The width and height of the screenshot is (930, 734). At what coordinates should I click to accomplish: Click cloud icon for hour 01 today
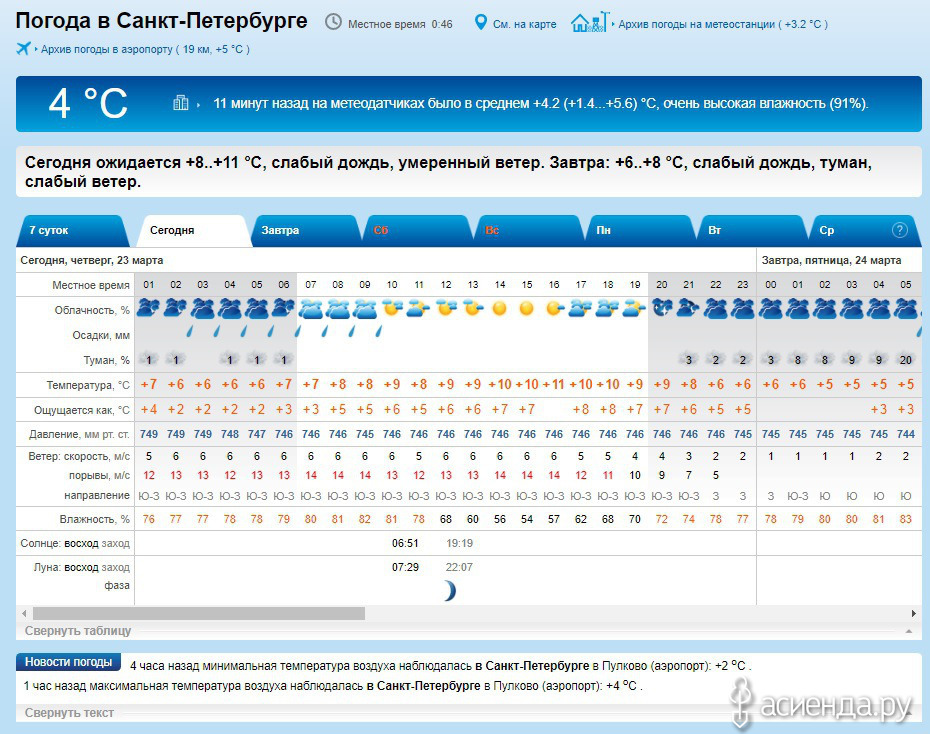coord(148,308)
